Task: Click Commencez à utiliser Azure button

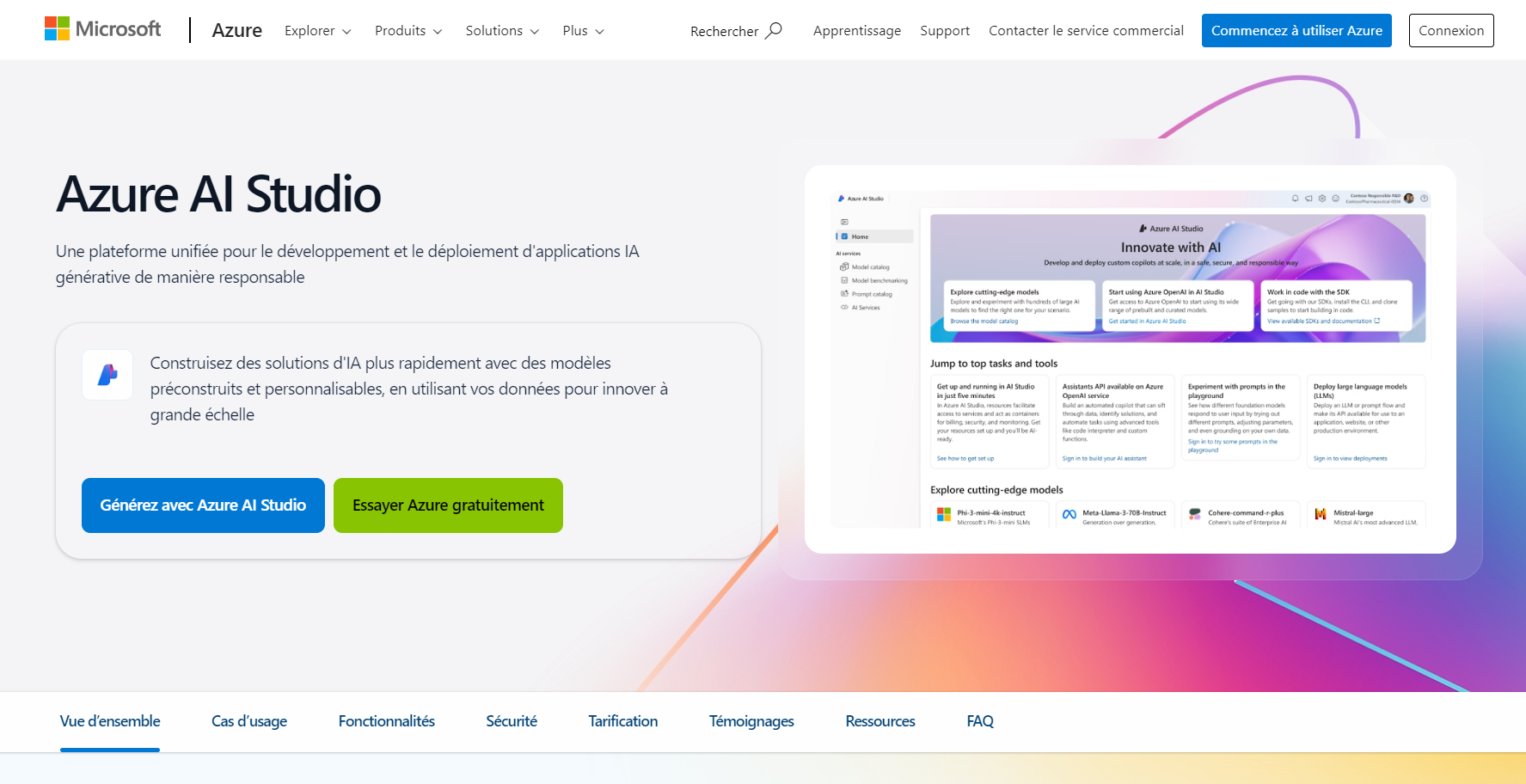Action: pos(1296,31)
